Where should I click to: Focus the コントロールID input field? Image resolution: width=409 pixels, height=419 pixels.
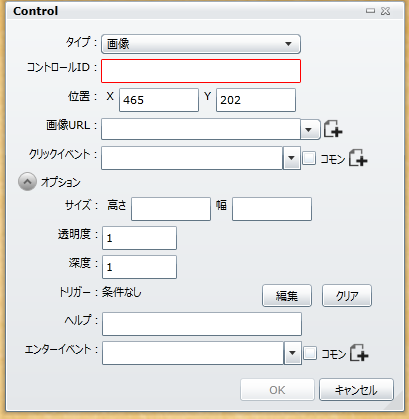tap(201, 71)
